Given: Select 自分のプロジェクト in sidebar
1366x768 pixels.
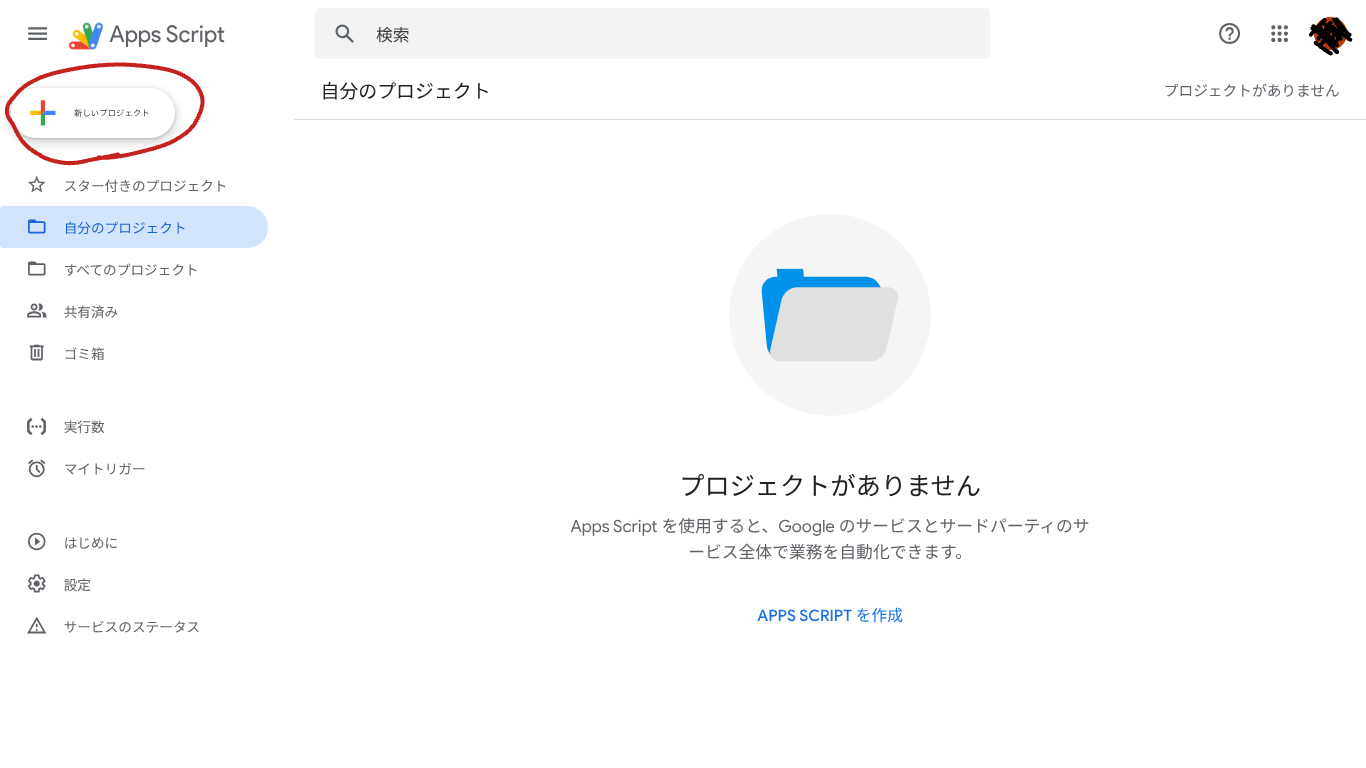Looking at the screenshot, I should pos(134,227).
